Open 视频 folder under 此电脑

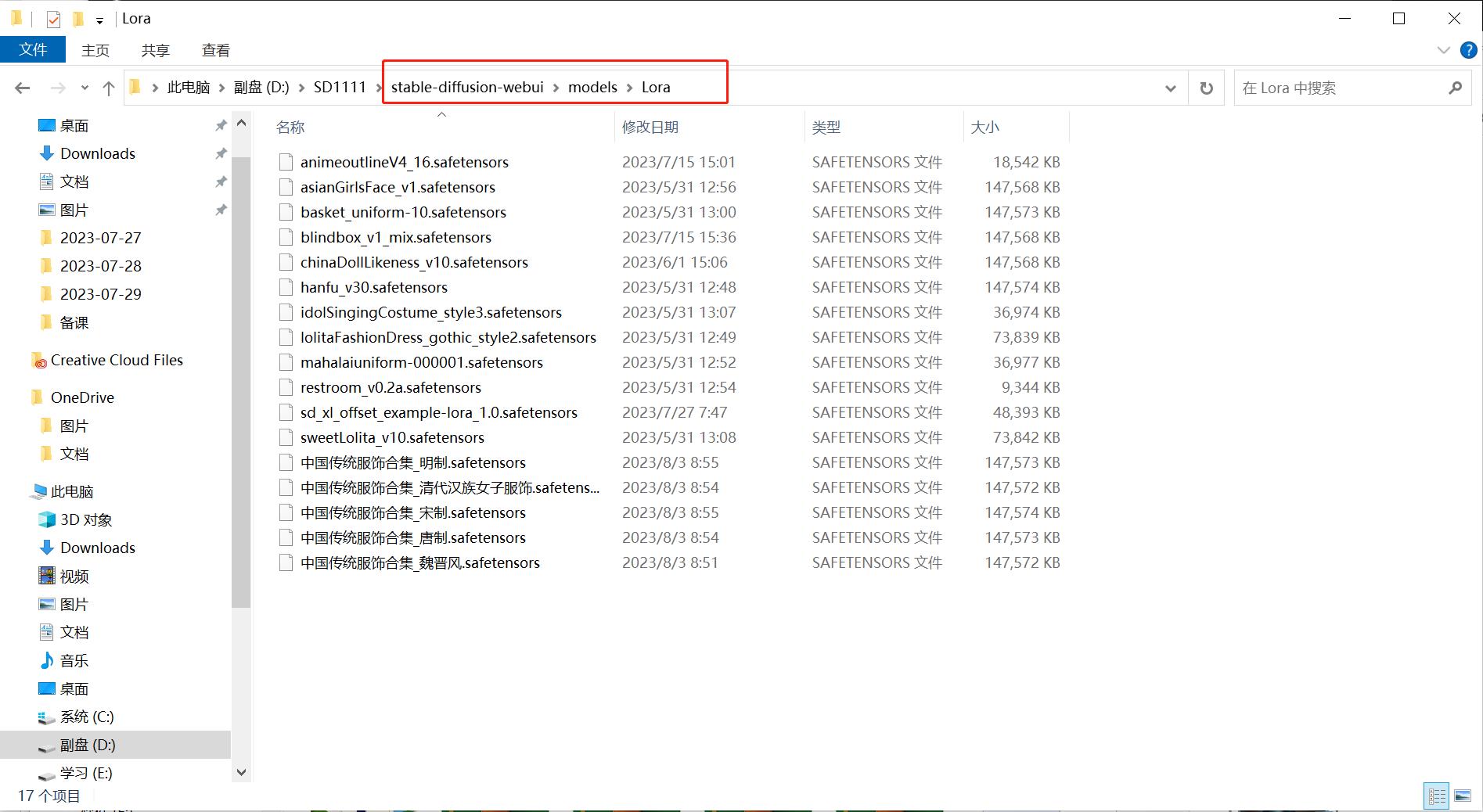click(x=74, y=576)
